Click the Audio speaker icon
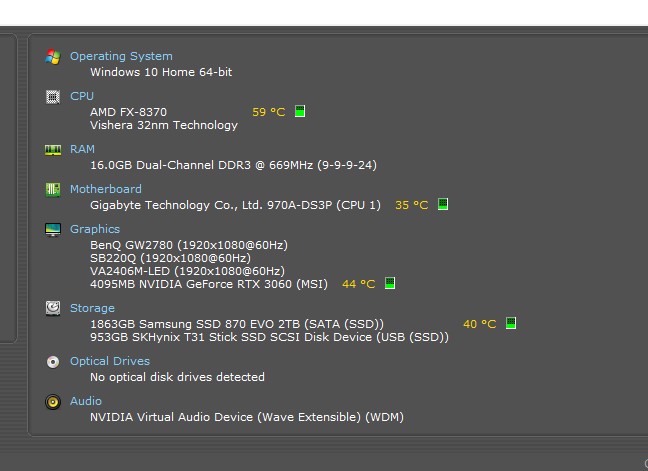Viewport: 648px width, 471px height. coord(53,402)
